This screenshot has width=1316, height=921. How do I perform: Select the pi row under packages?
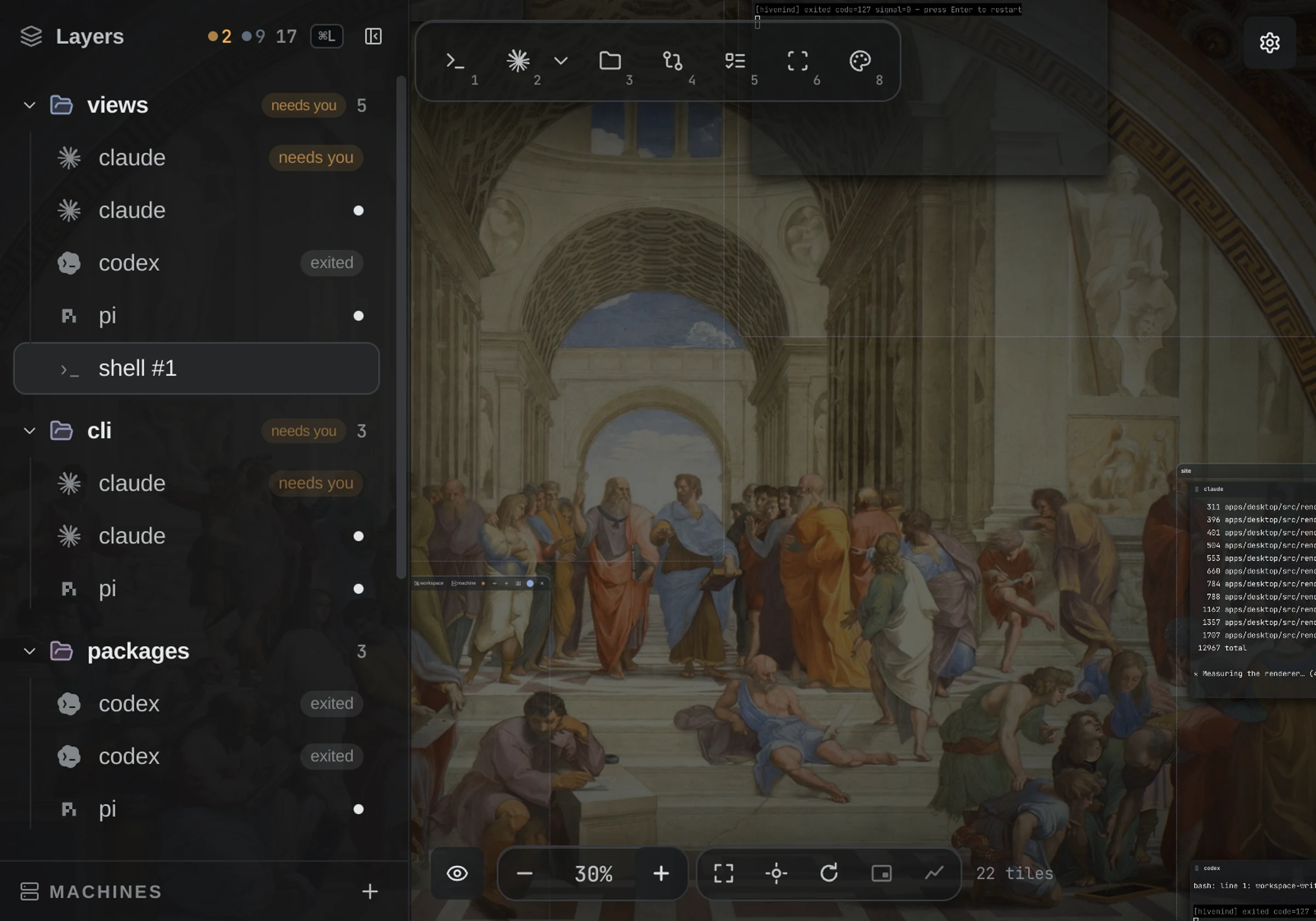pos(196,809)
